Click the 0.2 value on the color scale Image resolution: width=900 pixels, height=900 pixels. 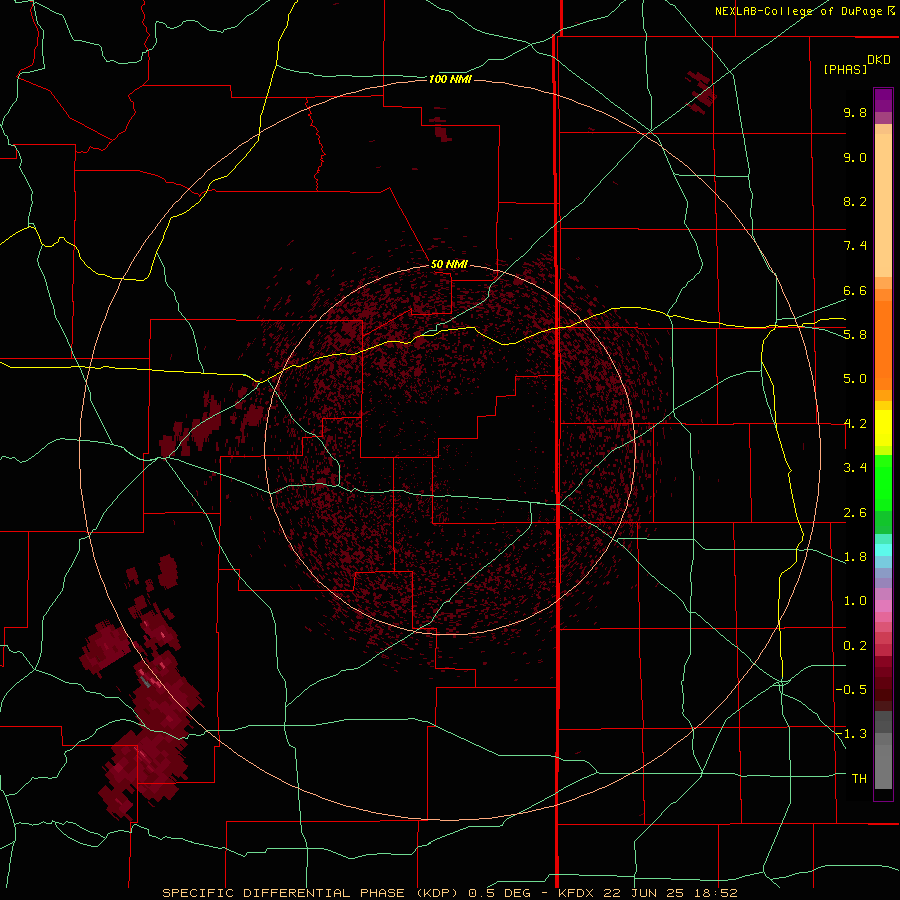(855, 646)
